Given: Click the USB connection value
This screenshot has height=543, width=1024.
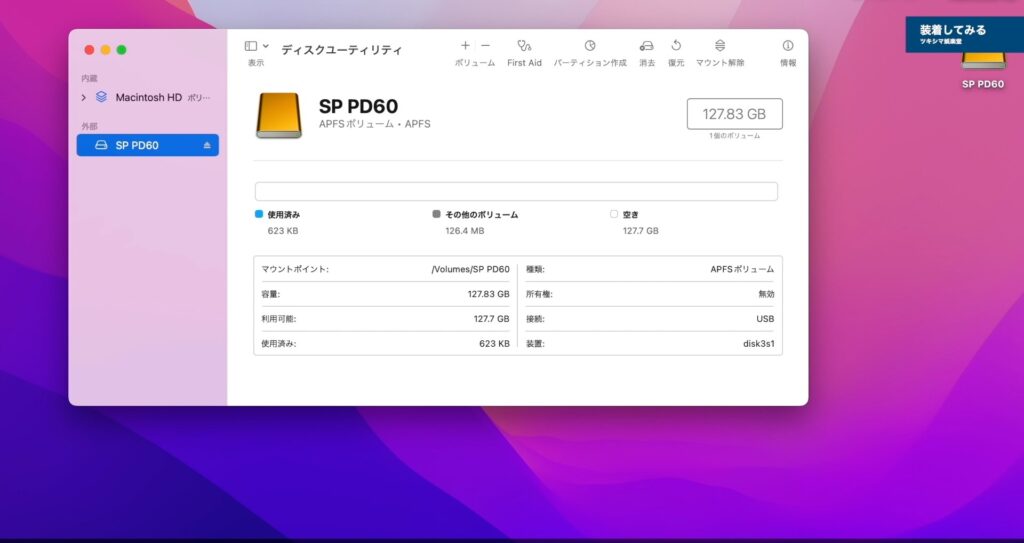Looking at the screenshot, I should coord(765,319).
